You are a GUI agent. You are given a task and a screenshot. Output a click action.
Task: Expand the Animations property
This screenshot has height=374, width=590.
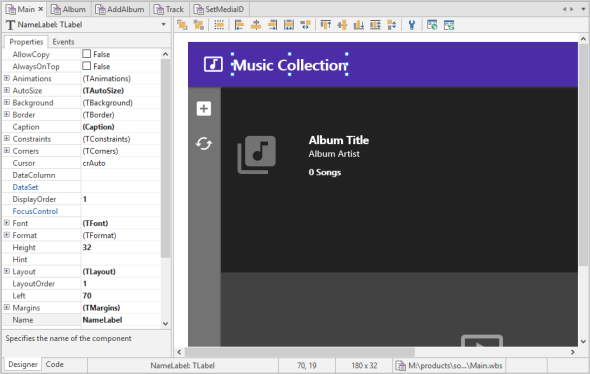click(x=7, y=78)
